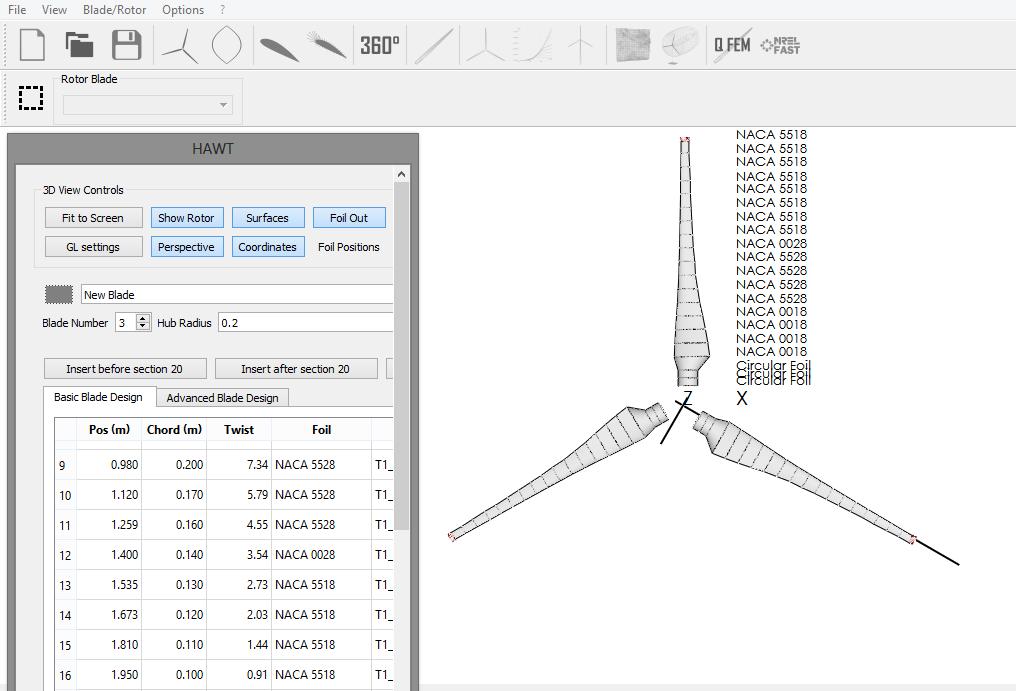The width and height of the screenshot is (1016, 691).
Task: Select the airfoil with streamlines icon
Action: coord(327,45)
